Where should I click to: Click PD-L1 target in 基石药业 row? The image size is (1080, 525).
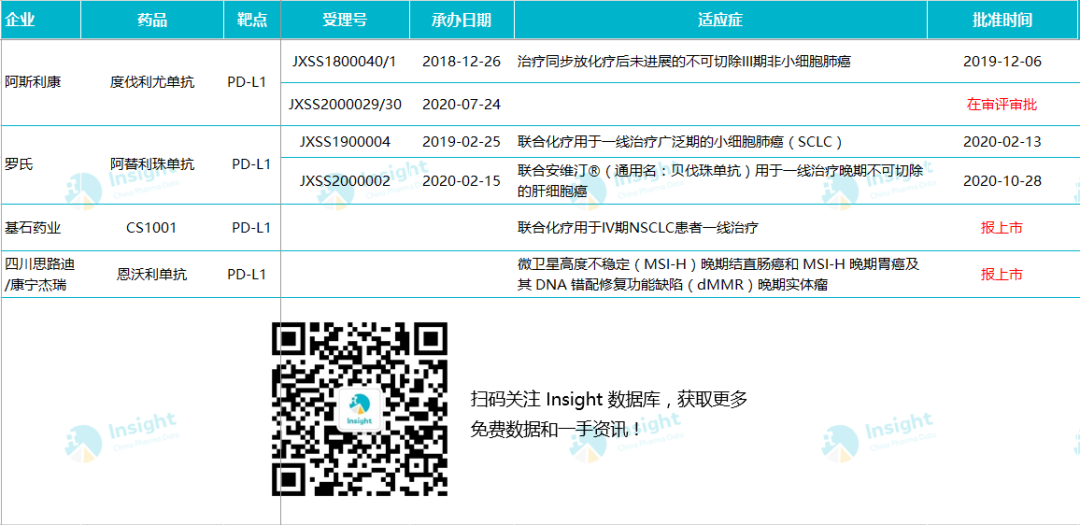coord(251,227)
